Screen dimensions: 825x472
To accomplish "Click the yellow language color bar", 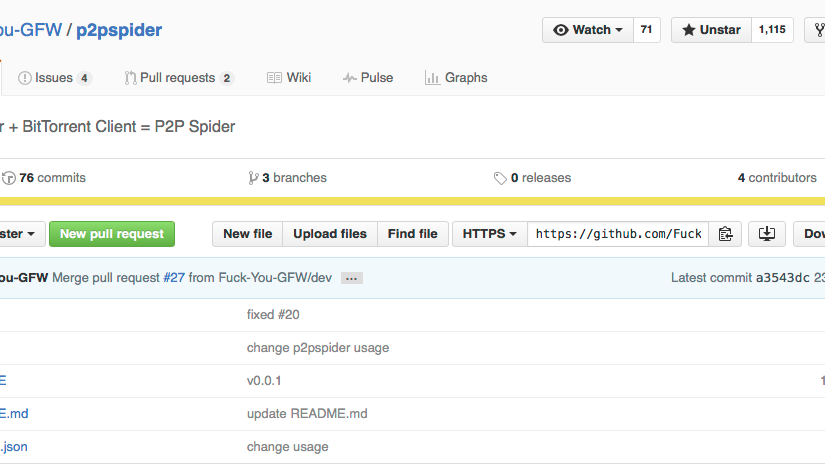I will point(412,201).
